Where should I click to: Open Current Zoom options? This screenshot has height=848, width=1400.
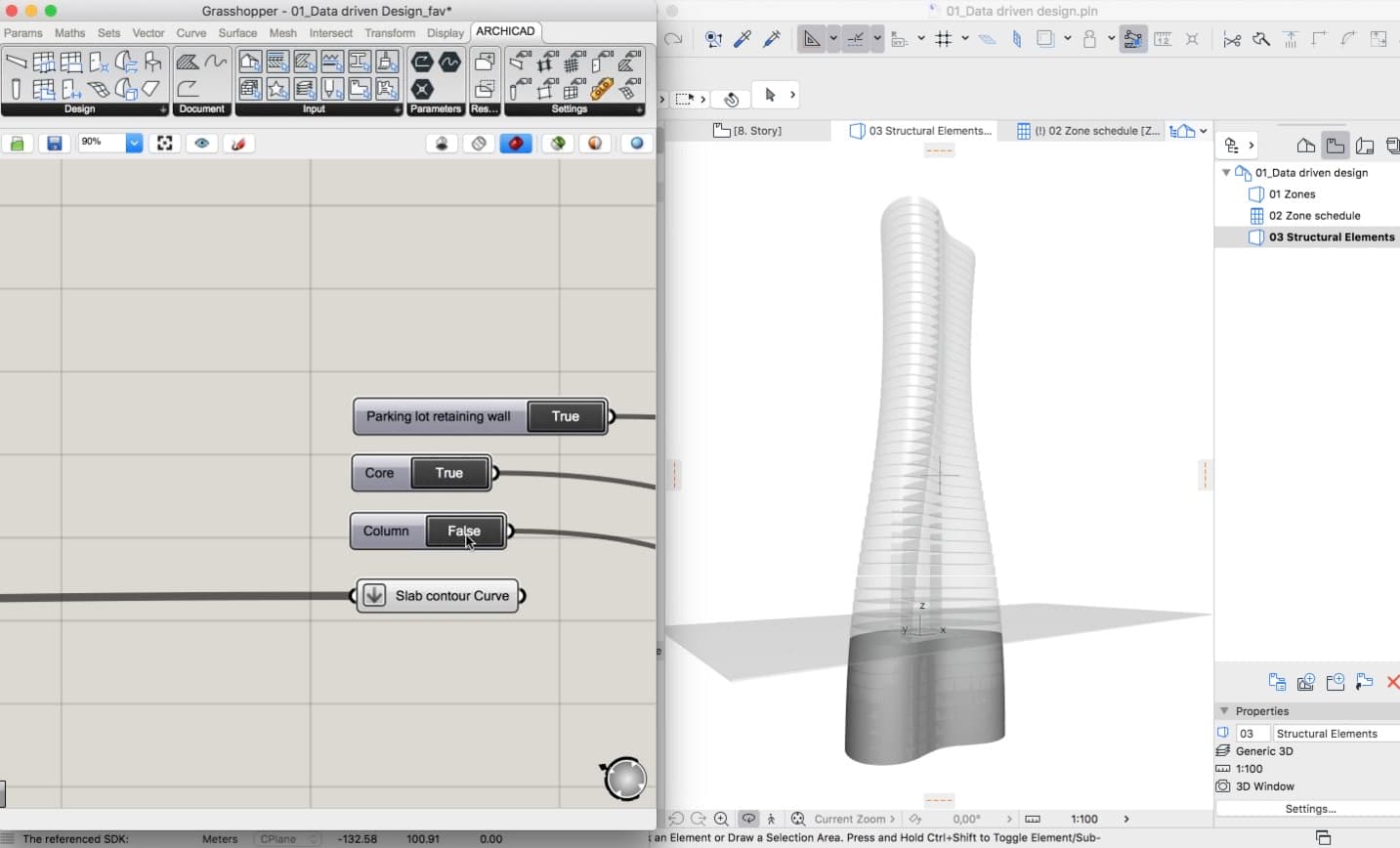[x=854, y=819]
